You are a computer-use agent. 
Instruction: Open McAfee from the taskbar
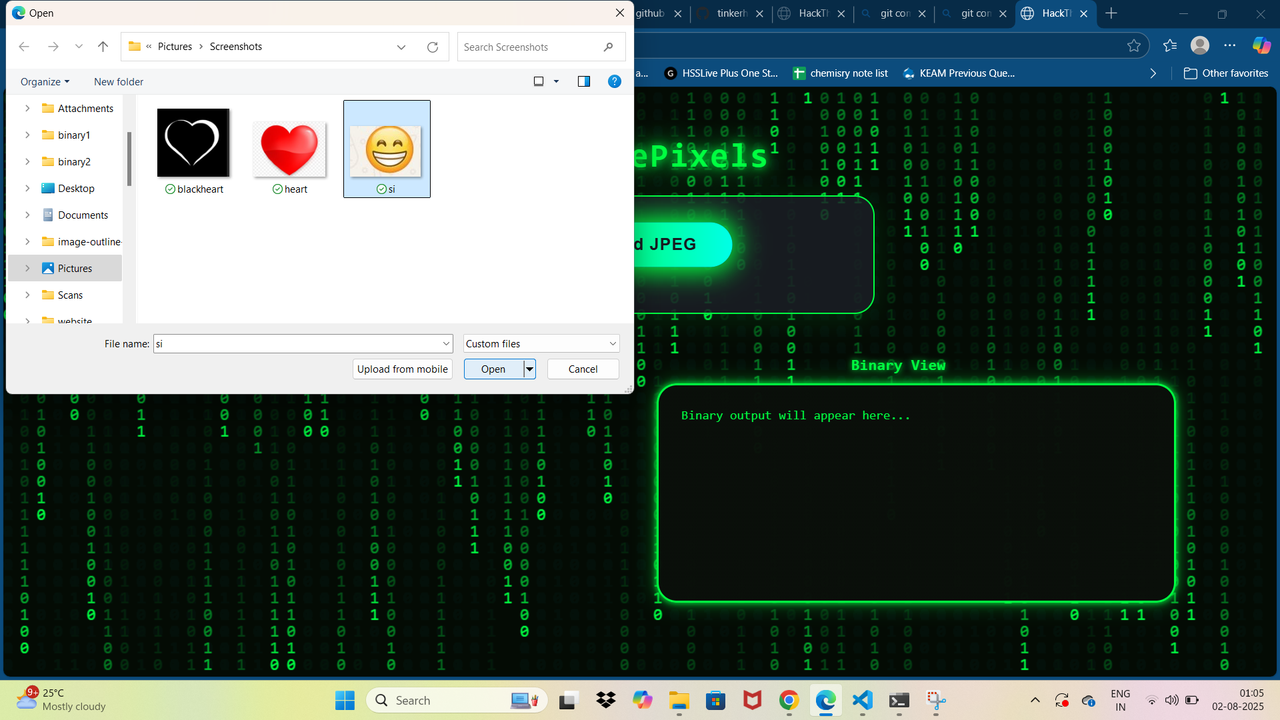751,700
